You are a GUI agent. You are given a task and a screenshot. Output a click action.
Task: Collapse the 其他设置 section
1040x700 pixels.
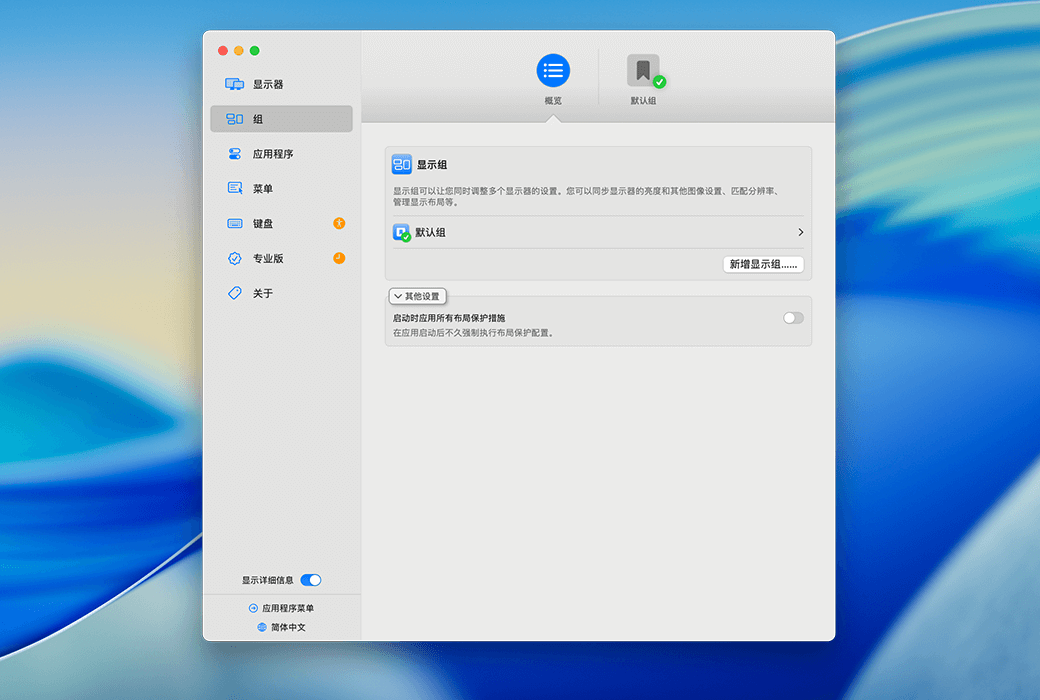pyautogui.click(x=417, y=297)
